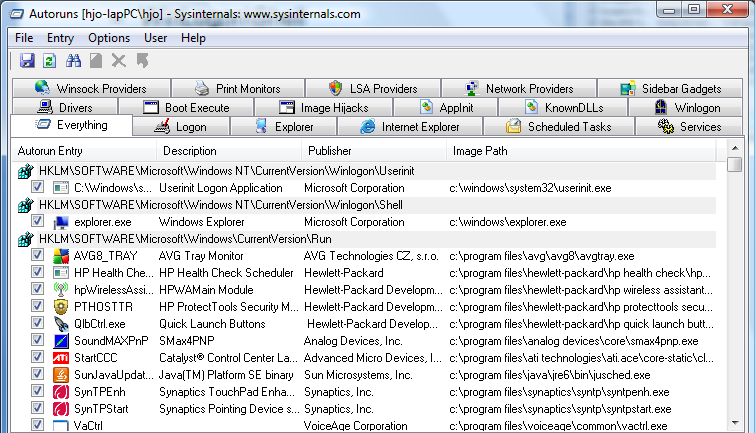Disable the SoundMAXPnP checkbox
Viewport: 755px width, 433px height.
(37, 340)
